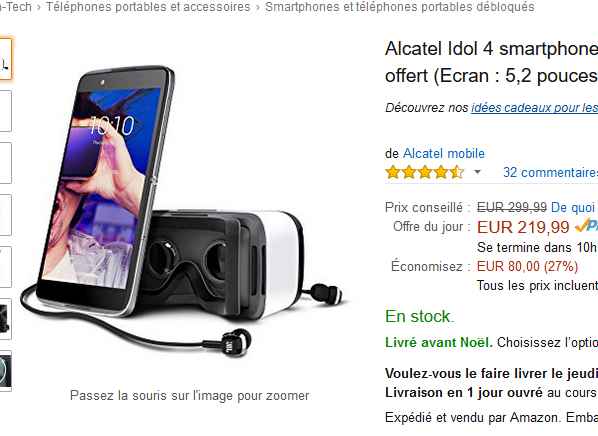Select the fifth product thumbnail

pyautogui.click(x=5, y=267)
